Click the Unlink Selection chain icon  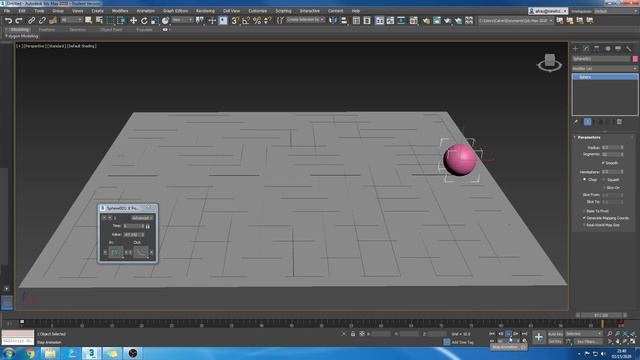point(42,20)
